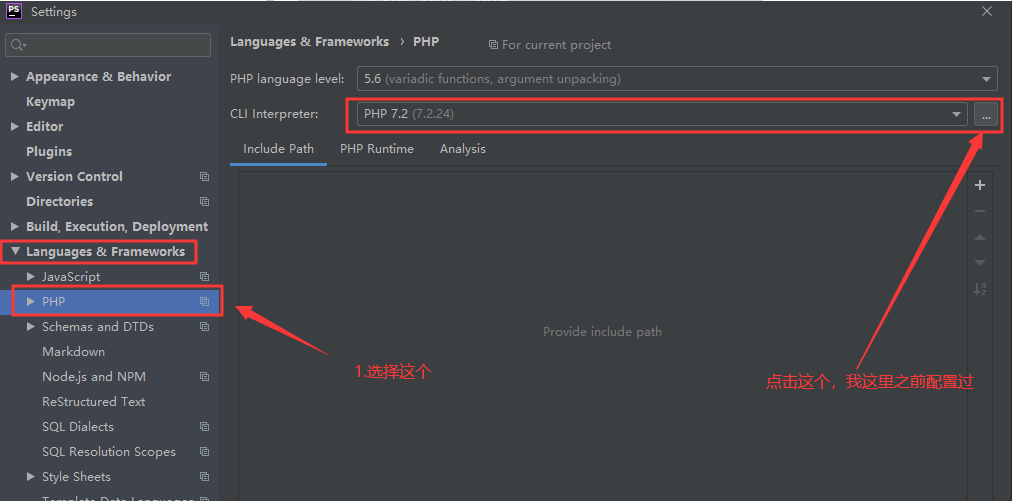Switch to the PHP Runtime tab

(x=377, y=149)
